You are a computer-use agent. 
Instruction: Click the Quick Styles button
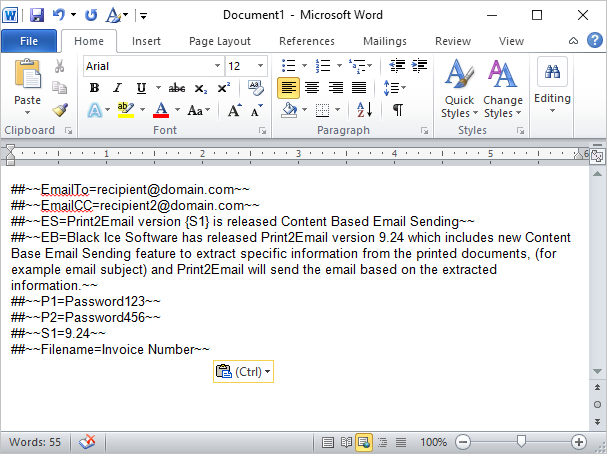459,89
